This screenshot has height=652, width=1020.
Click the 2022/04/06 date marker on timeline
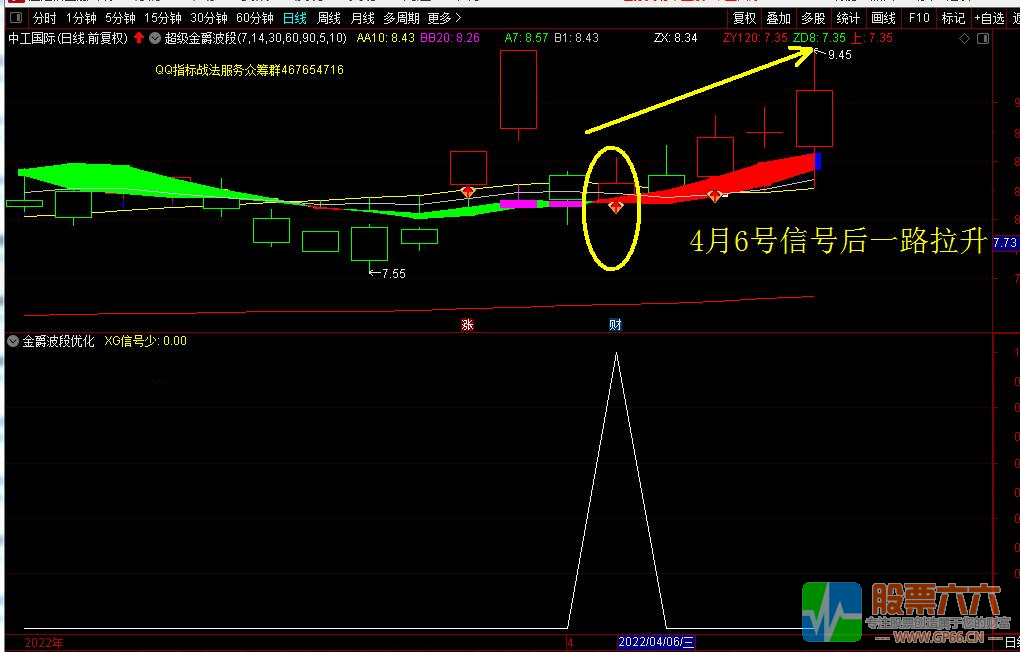pos(656,641)
